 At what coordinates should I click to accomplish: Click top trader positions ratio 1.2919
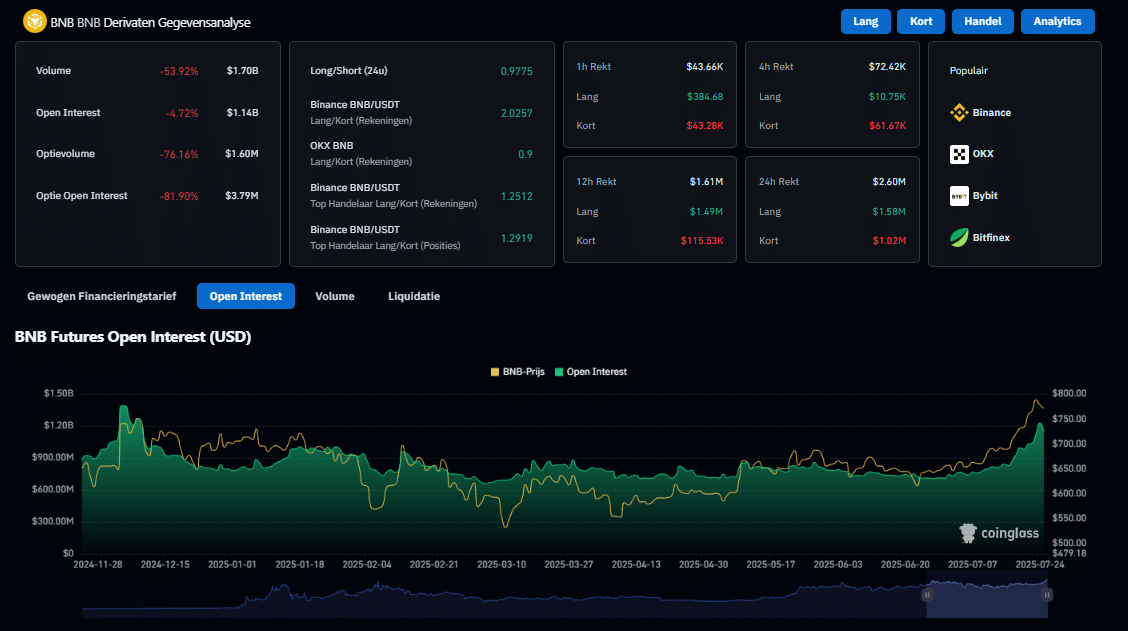pos(517,237)
